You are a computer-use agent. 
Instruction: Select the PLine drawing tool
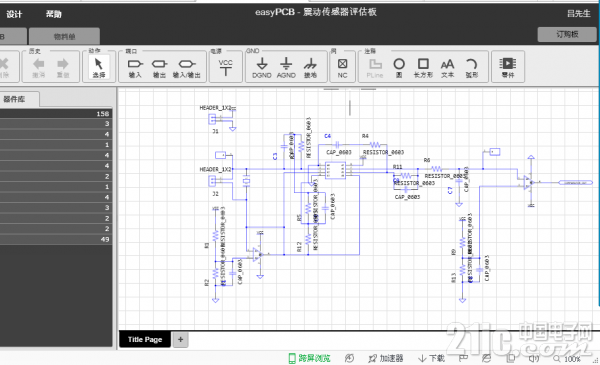[375, 68]
